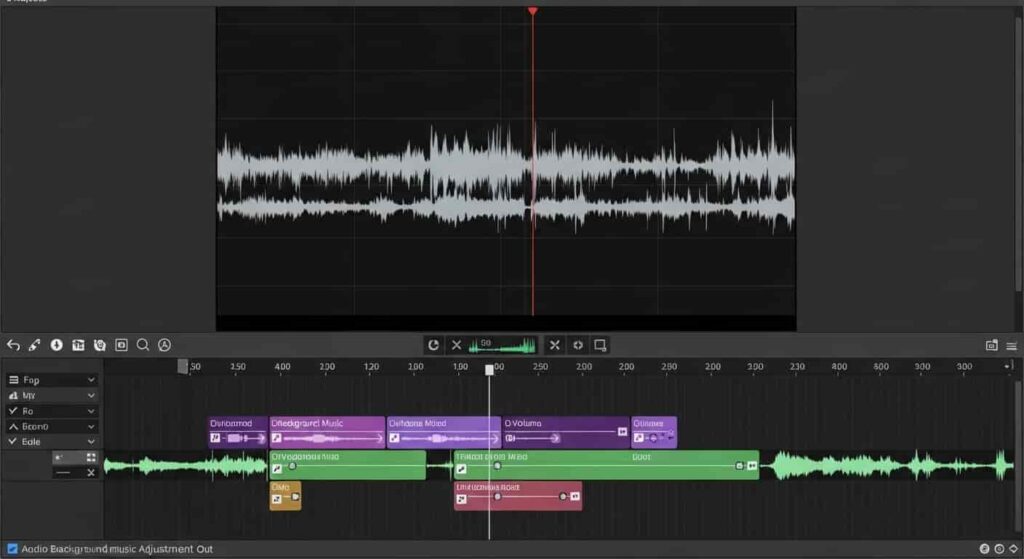The image size is (1024, 559).
Task: Toggle the checkmark on the 'Eale' track
Action: coord(13,441)
